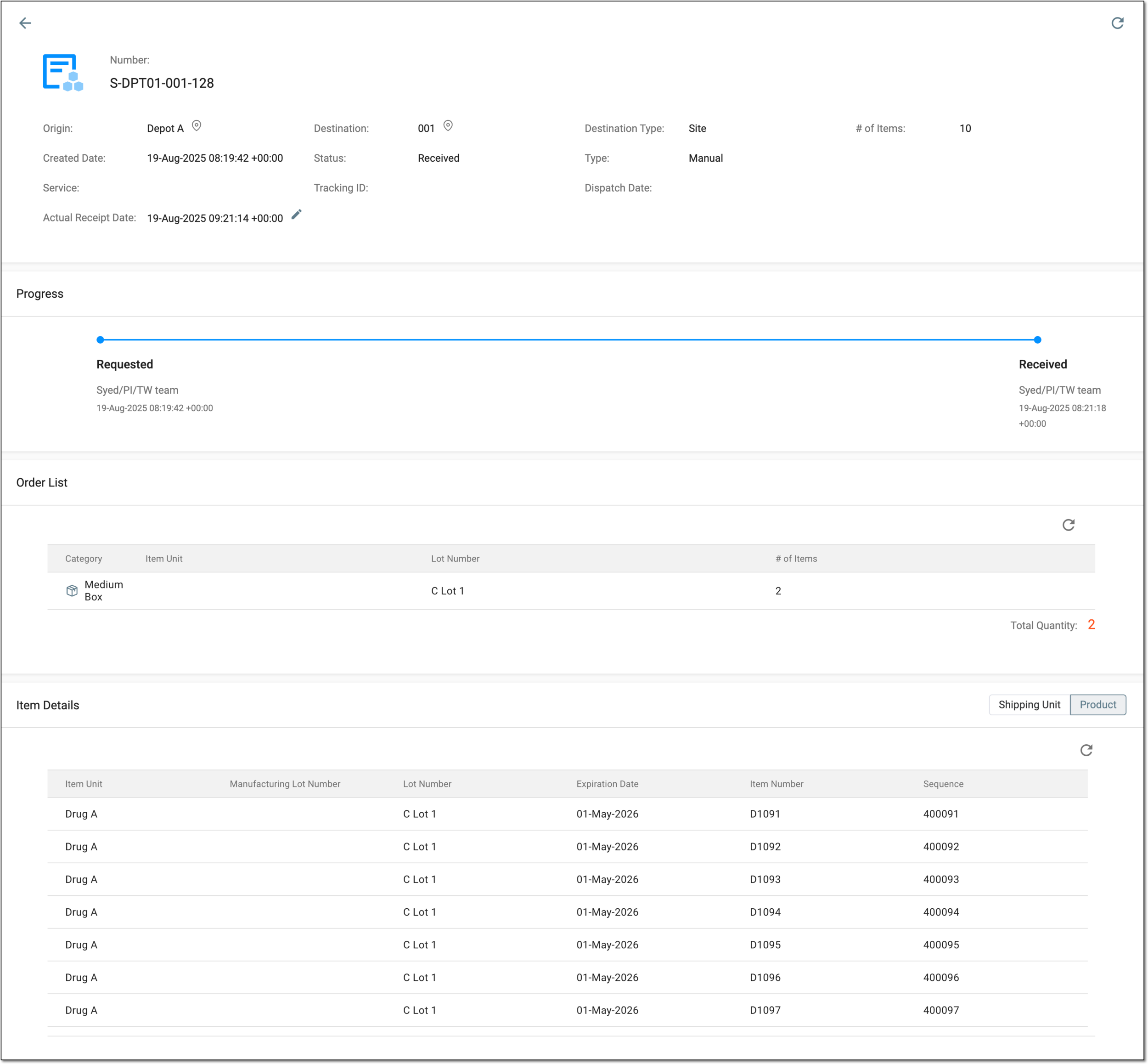Select item number D1092
1148x1064 pixels.
pos(765,846)
